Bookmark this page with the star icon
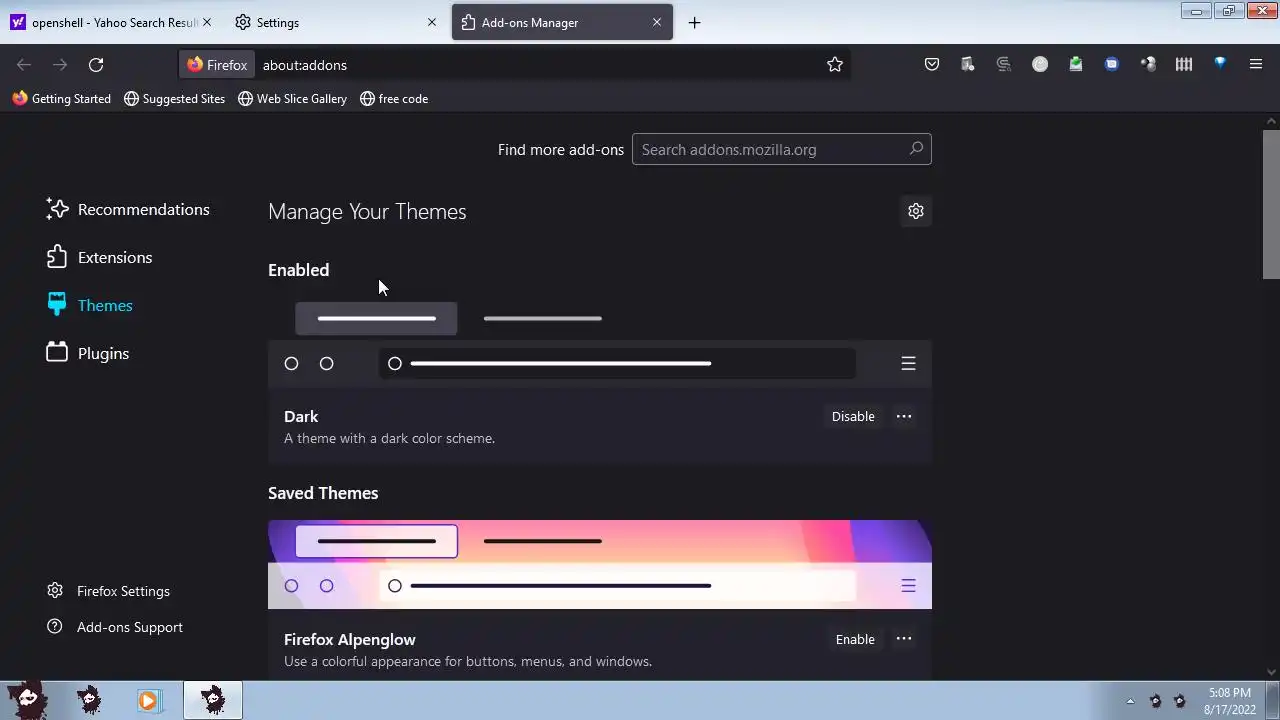The height and width of the screenshot is (720, 1280). click(x=835, y=65)
